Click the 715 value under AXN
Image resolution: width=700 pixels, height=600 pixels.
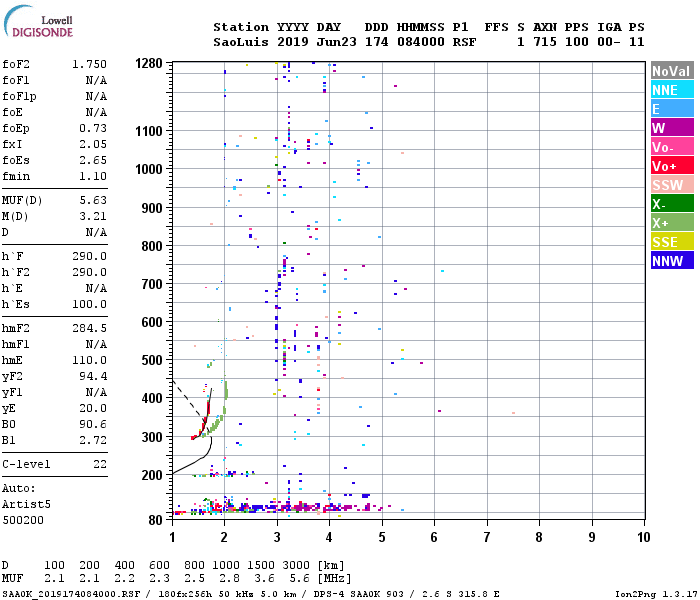(x=545, y=42)
